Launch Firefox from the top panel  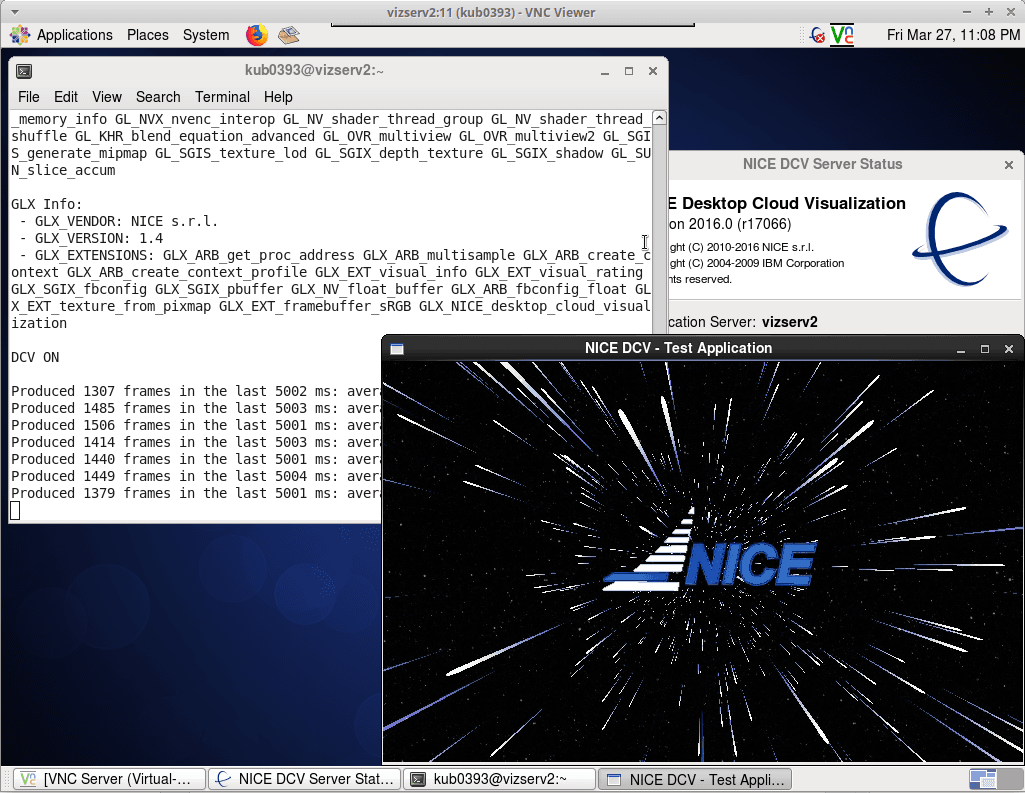pyautogui.click(x=257, y=35)
